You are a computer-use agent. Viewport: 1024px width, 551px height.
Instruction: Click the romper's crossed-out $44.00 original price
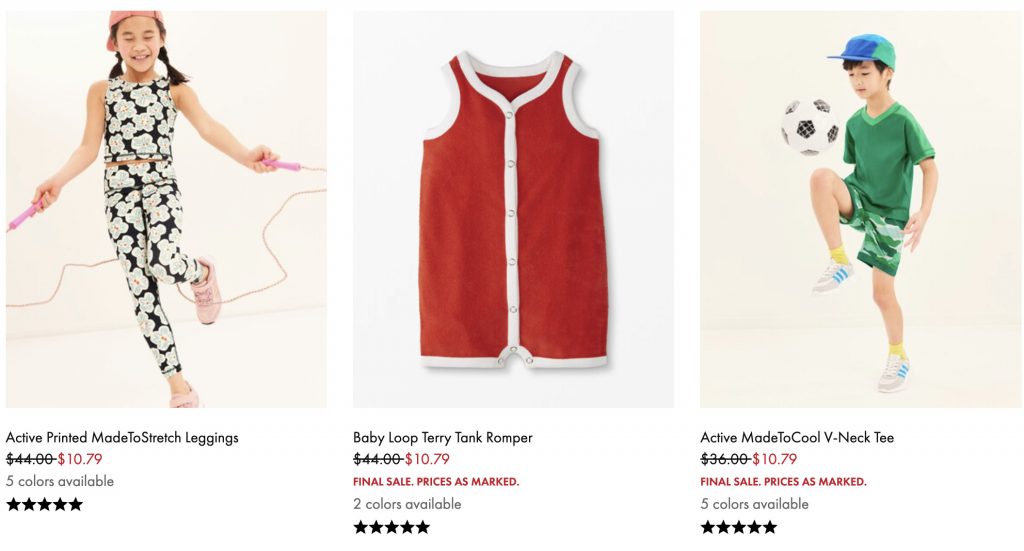point(377,460)
